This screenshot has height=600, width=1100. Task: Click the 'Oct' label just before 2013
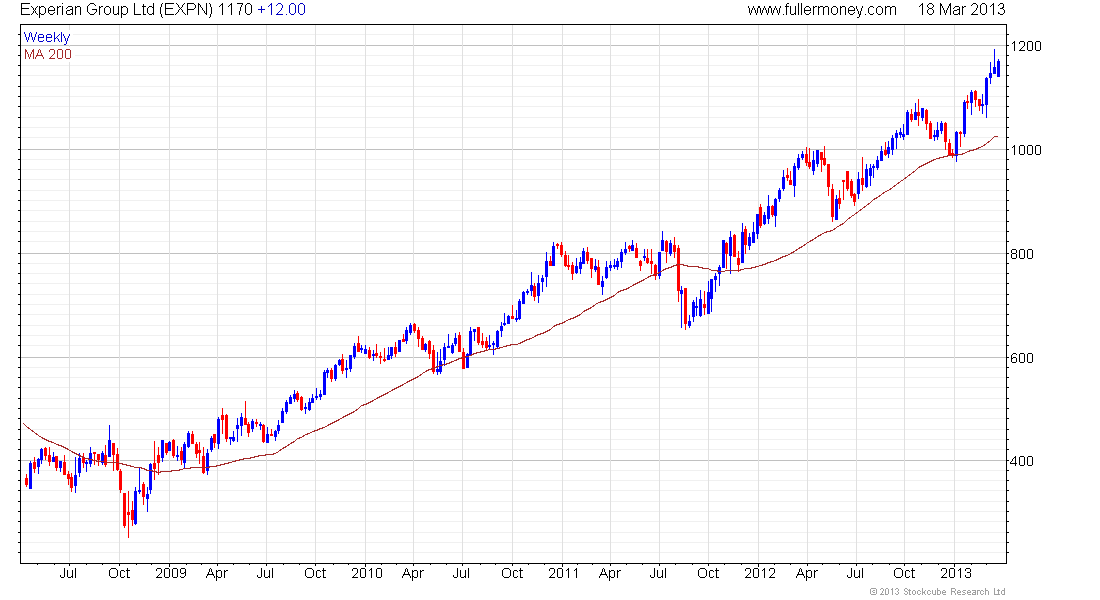coord(904,573)
